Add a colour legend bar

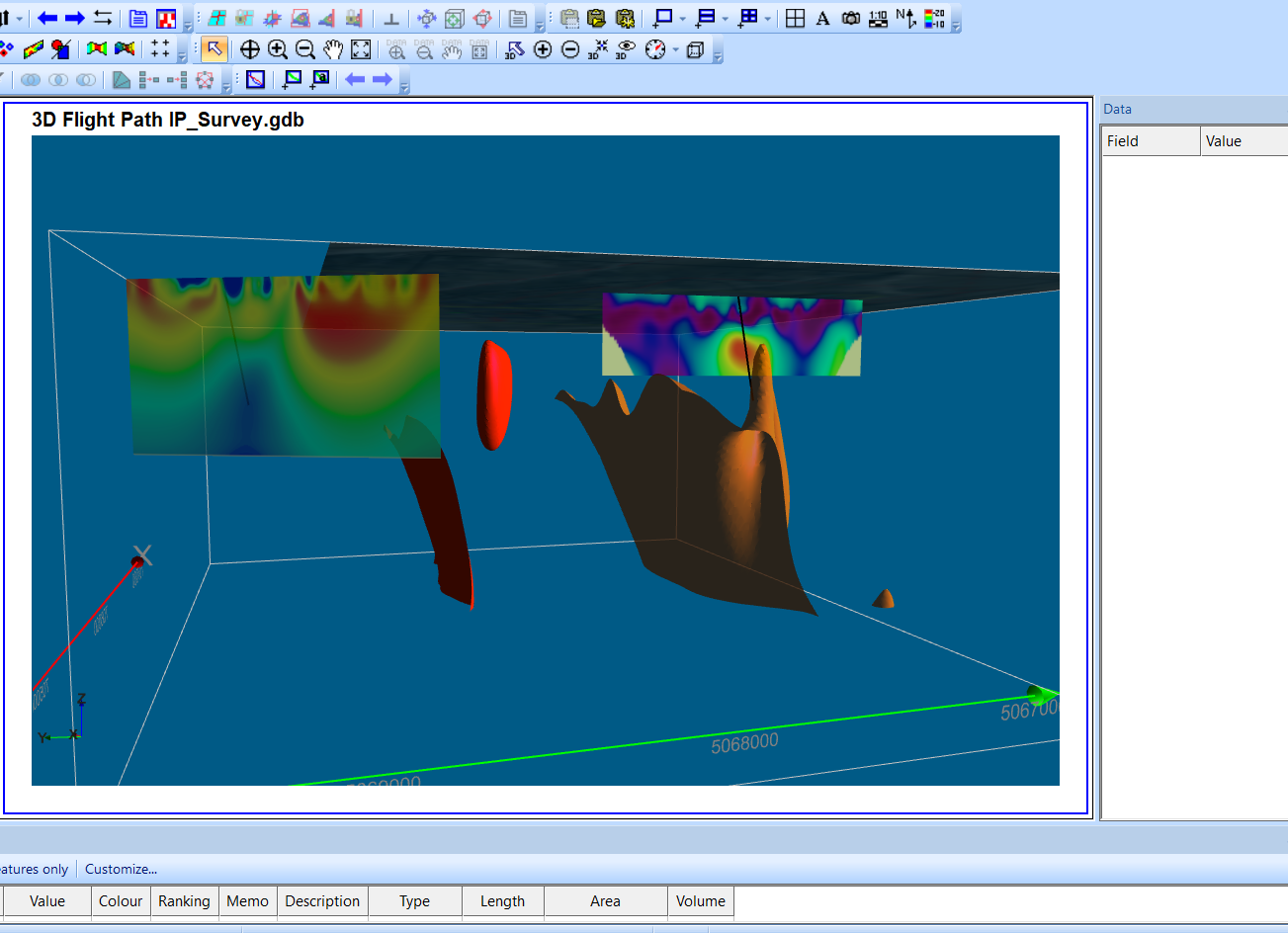[934, 18]
